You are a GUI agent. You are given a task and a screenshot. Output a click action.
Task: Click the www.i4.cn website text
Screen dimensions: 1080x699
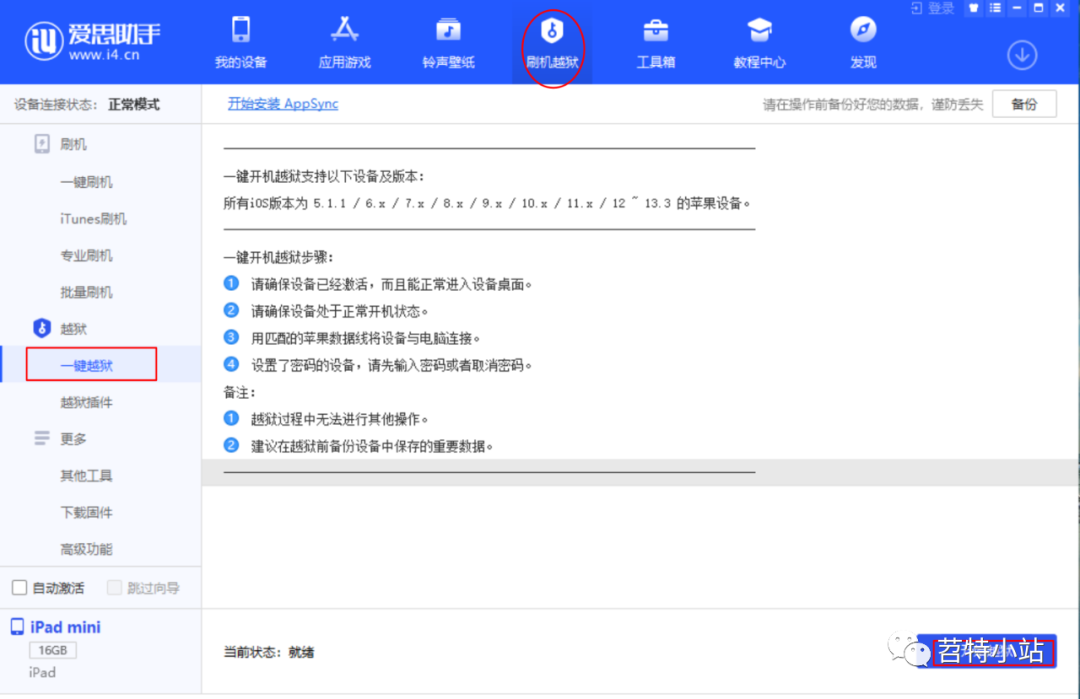tap(104, 54)
